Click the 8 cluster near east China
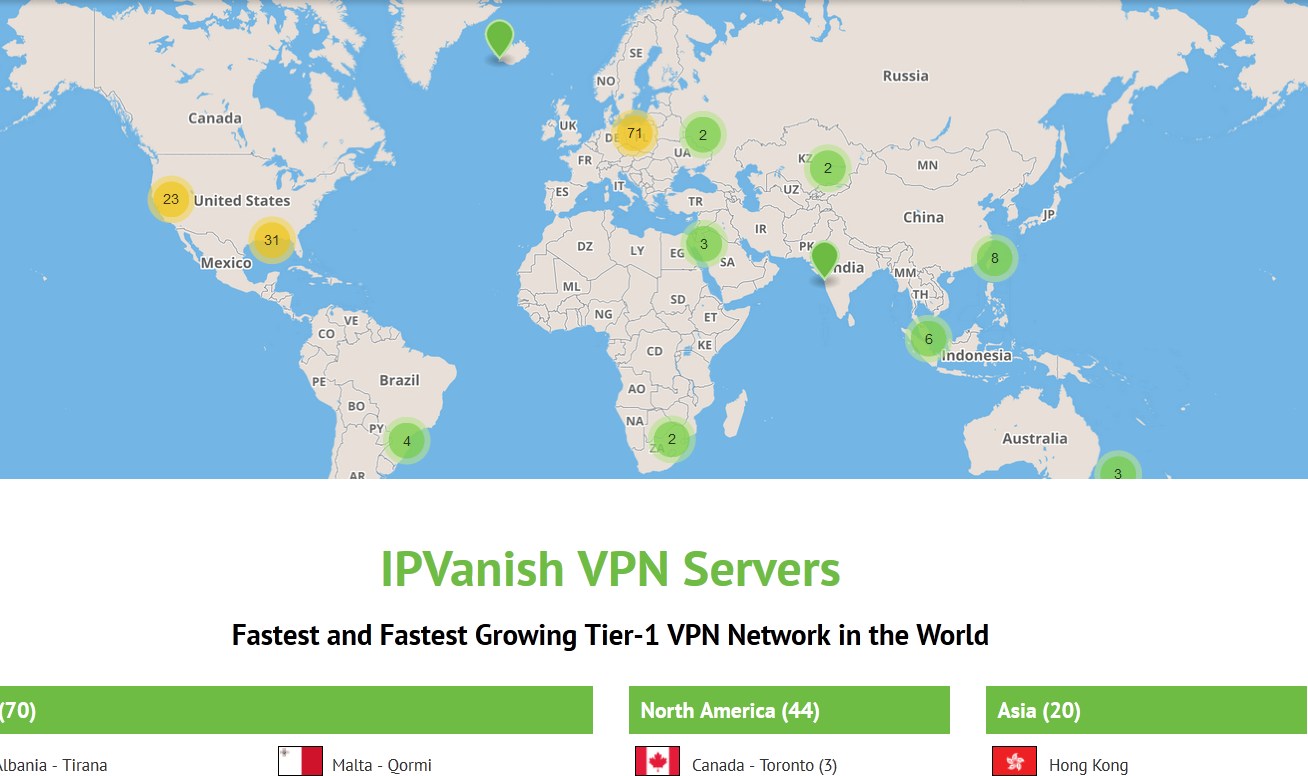The image size is (1308, 776). 994,258
